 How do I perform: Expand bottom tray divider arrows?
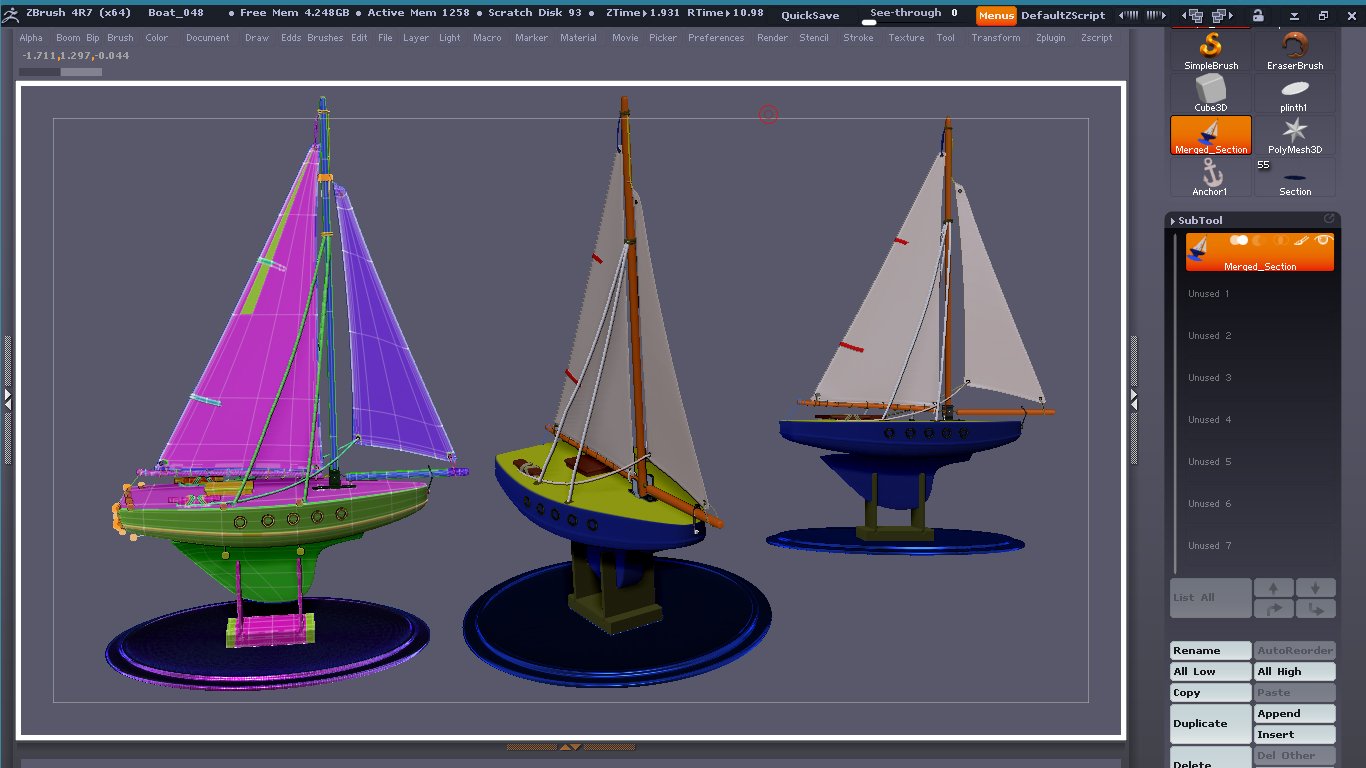click(570, 747)
